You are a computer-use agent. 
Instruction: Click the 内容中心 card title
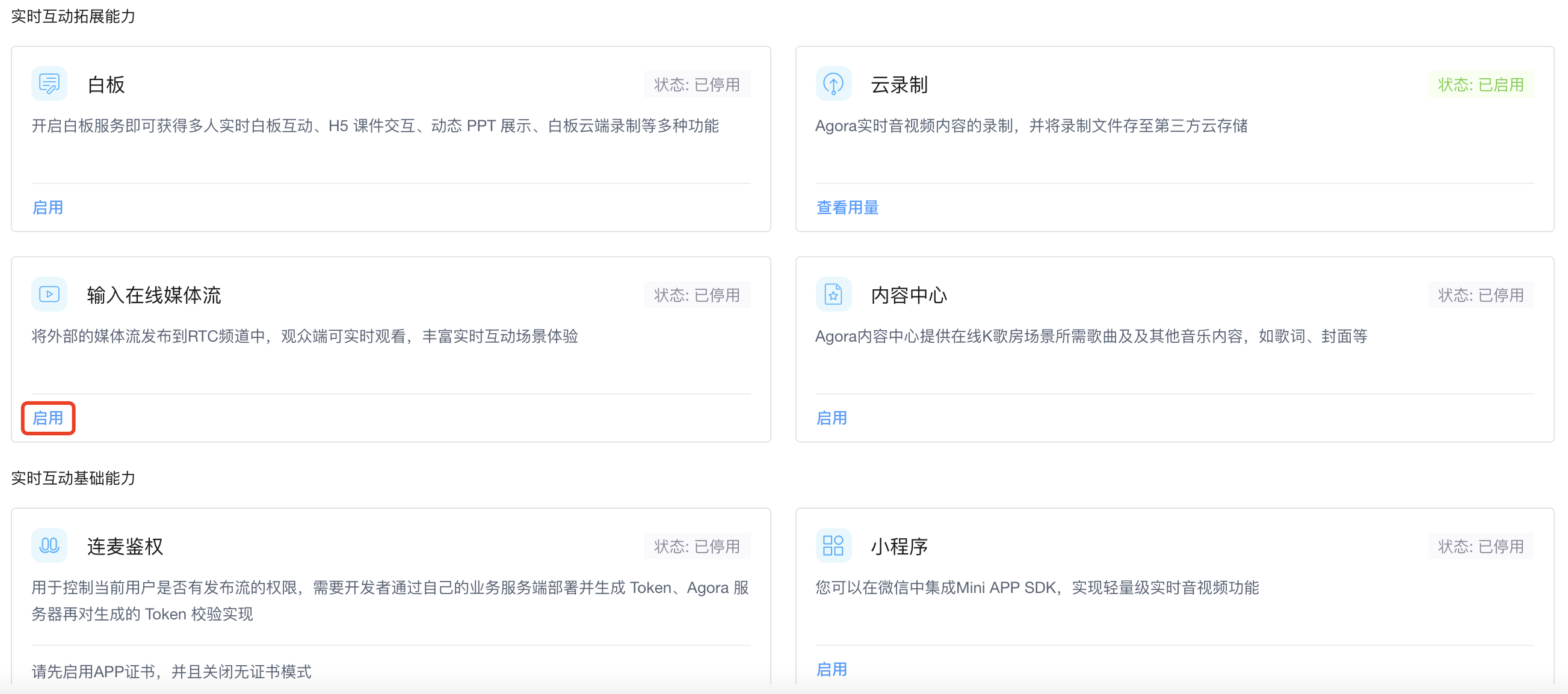[909, 295]
